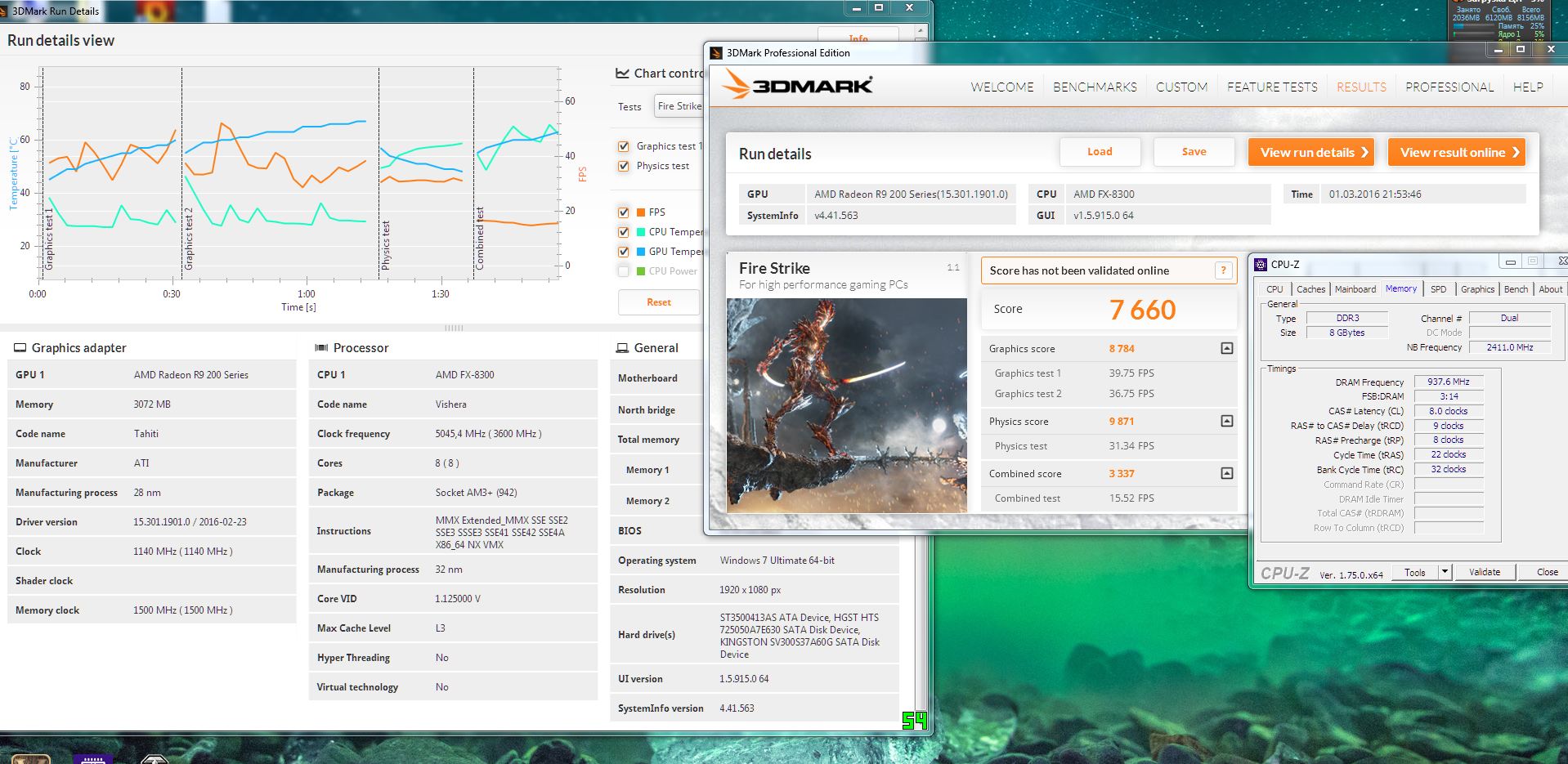Click the overall score value 7 660
Viewport: 1568px width, 764px height.
[x=1142, y=310]
